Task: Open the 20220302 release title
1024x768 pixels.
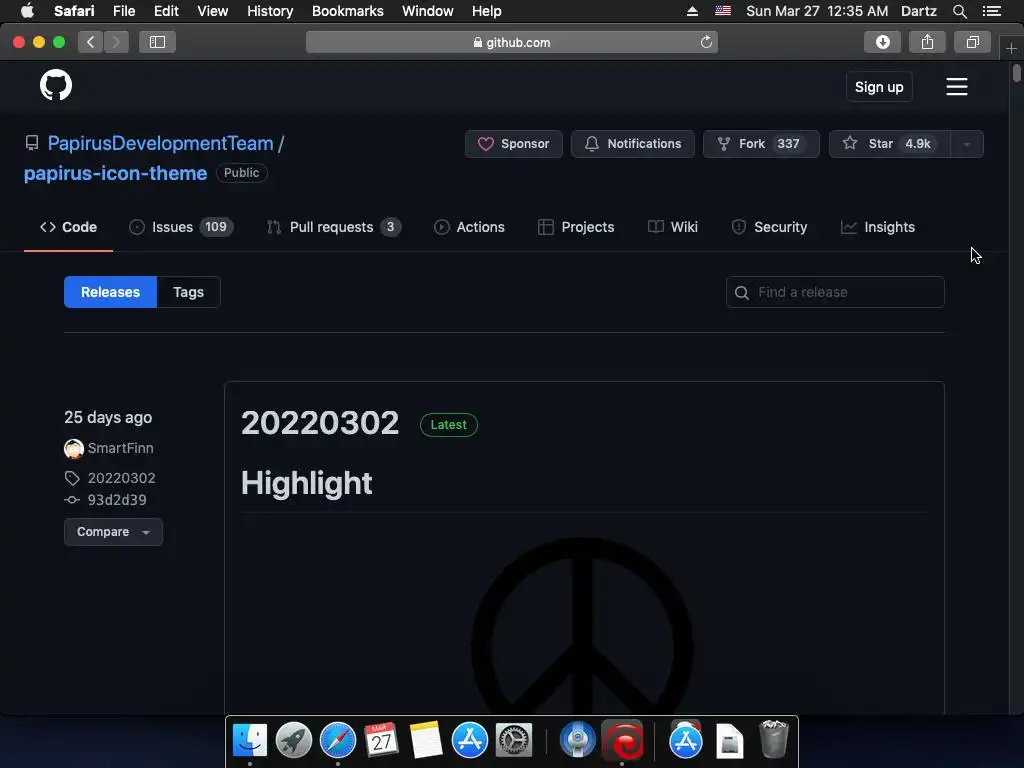Action: pyautogui.click(x=320, y=423)
